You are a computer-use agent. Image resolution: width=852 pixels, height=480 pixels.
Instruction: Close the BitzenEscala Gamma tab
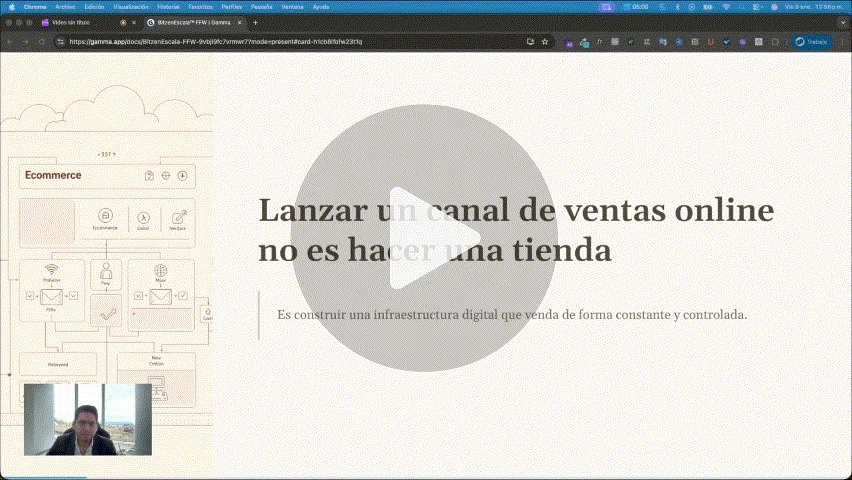[237, 22]
